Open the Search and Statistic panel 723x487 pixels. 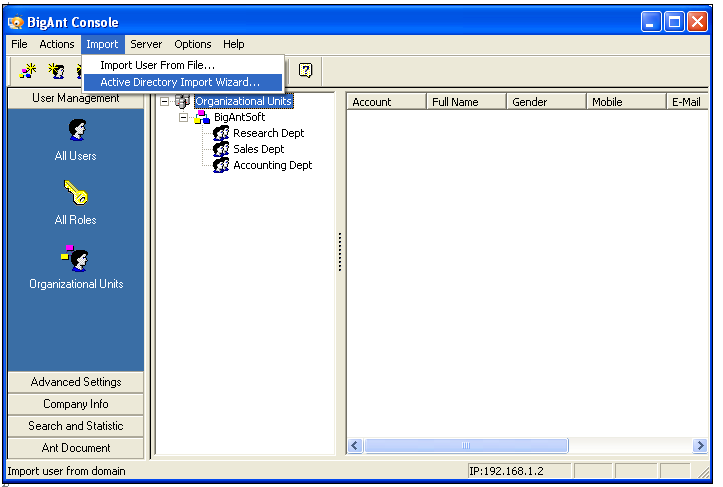(76, 426)
